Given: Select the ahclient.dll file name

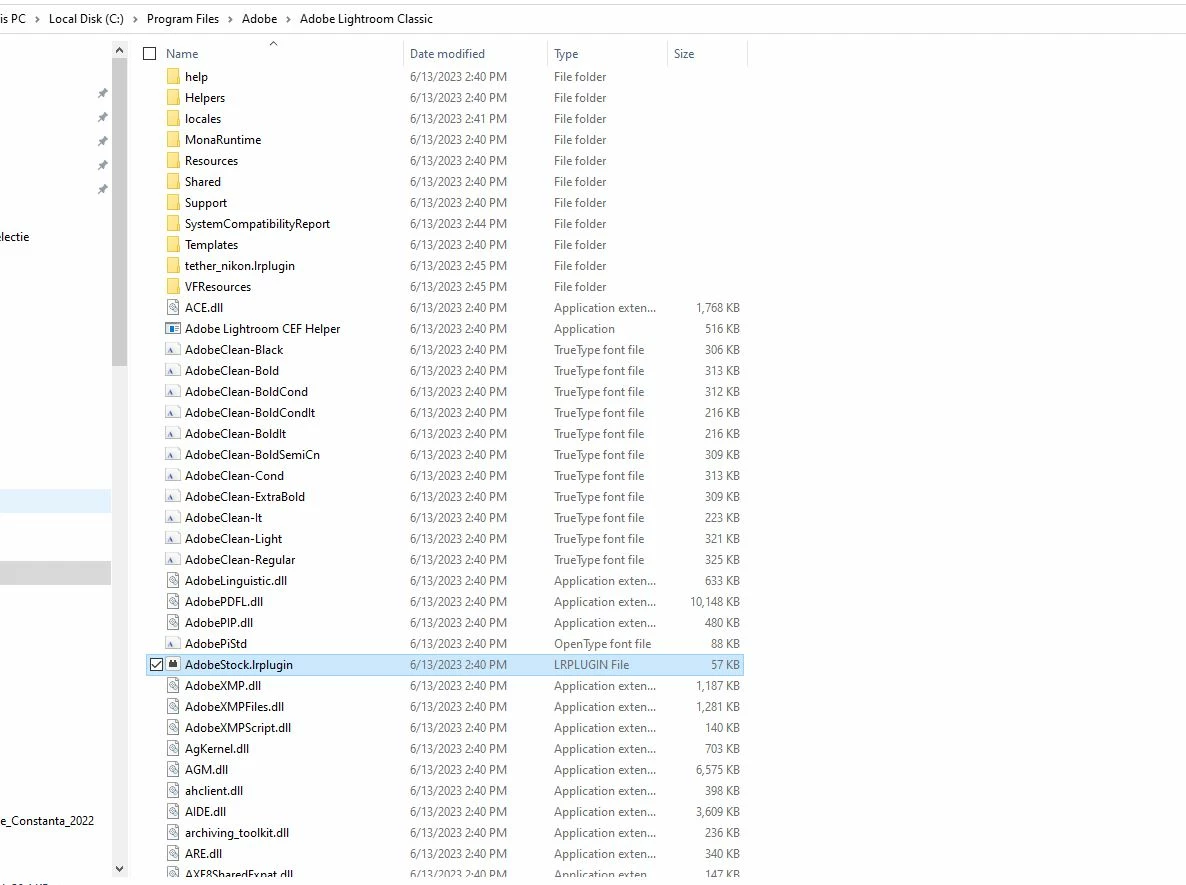Looking at the screenshot, I should pyautogui.click(x=214, y=790).
